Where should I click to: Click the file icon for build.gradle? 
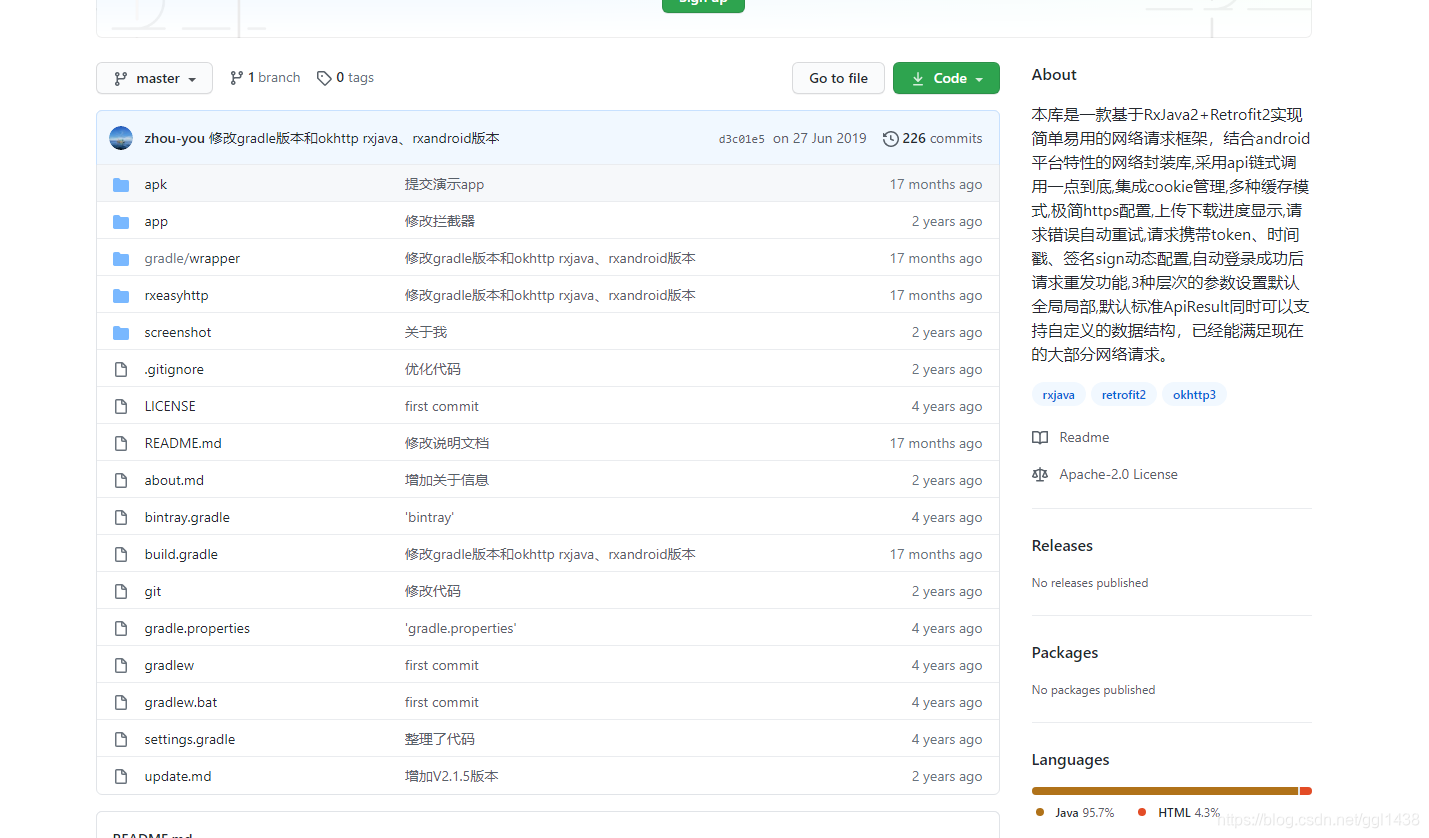click(x=121, y=554)
